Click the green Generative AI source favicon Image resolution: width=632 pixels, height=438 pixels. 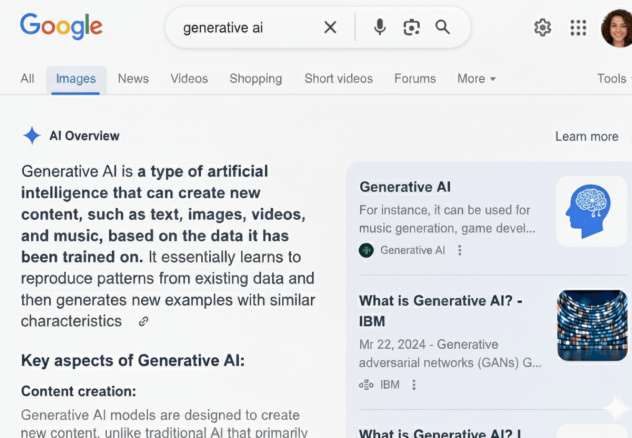366,250
